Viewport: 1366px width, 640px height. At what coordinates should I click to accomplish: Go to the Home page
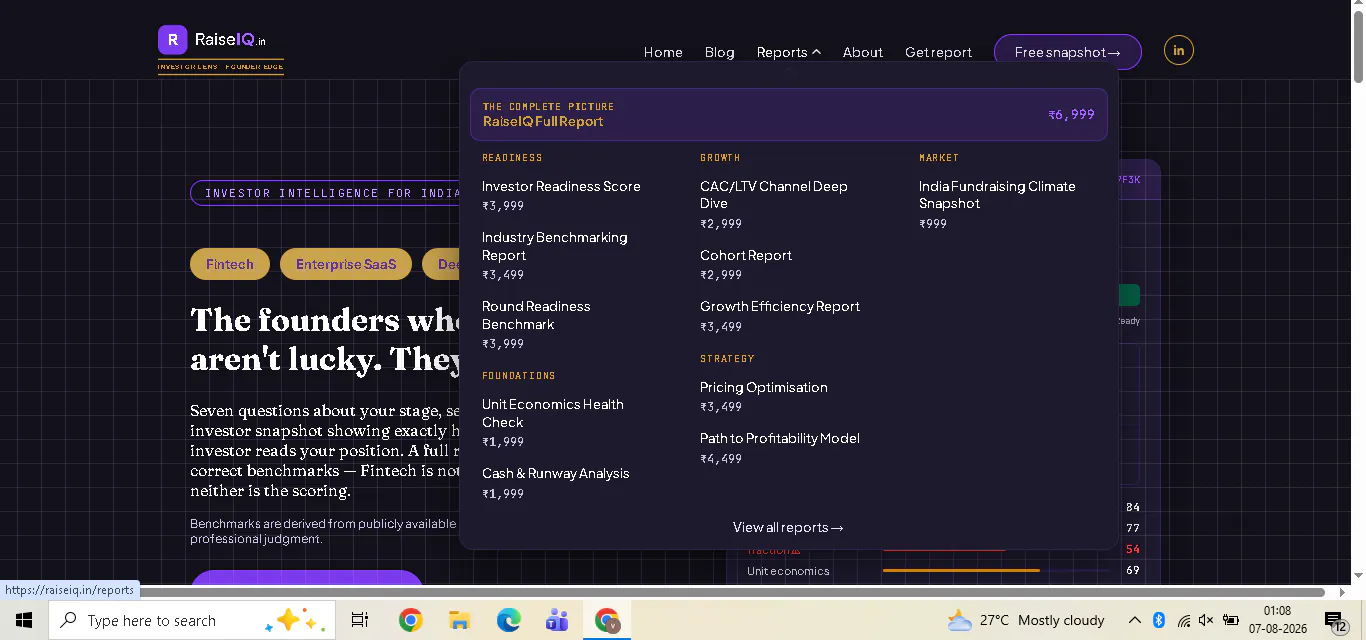[x=663, y=52]
